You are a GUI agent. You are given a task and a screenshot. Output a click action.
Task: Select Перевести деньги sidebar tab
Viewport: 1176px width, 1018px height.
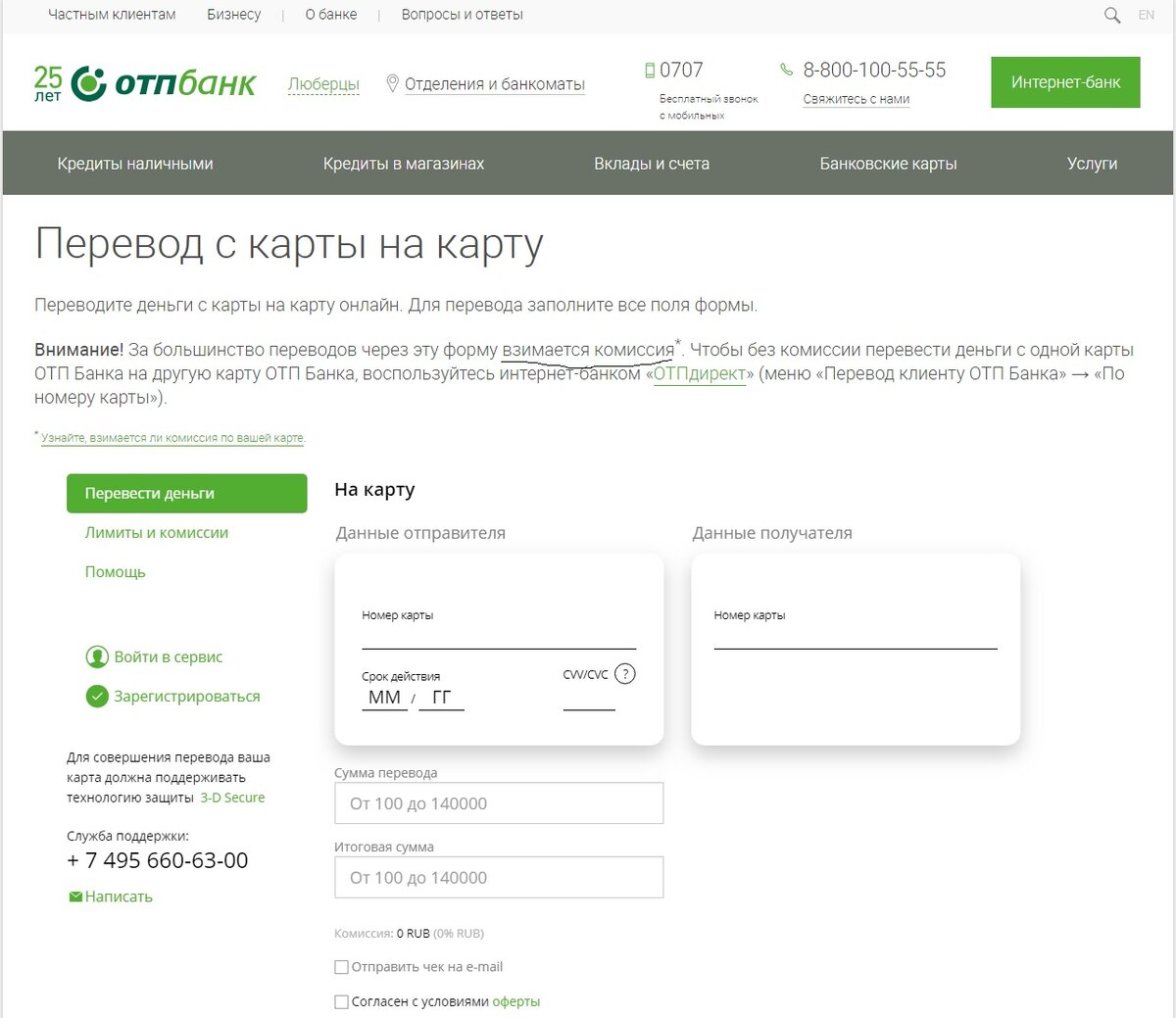tap(186, 494)
